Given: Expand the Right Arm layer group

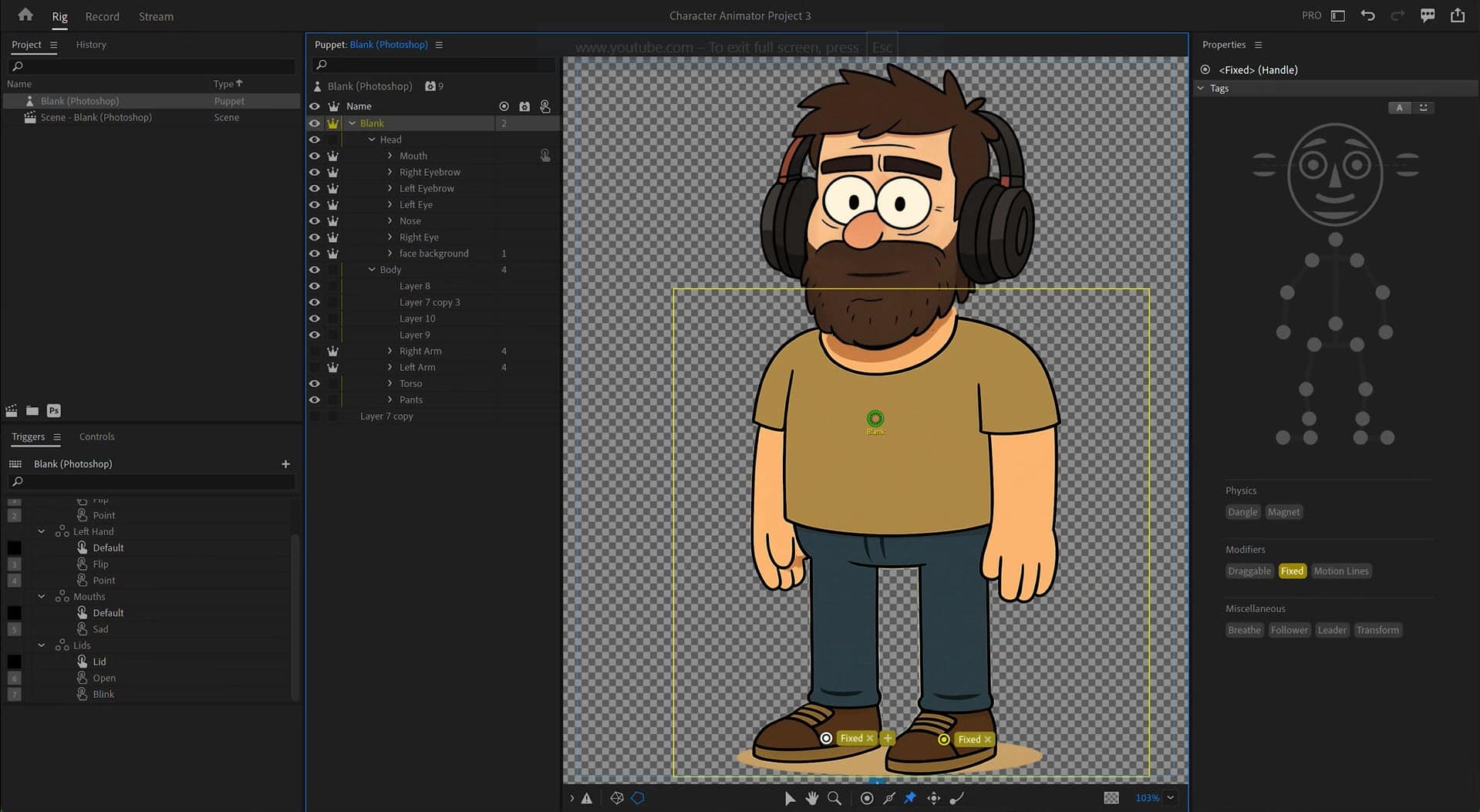Looking at the screenshot, I should point(389,351).
